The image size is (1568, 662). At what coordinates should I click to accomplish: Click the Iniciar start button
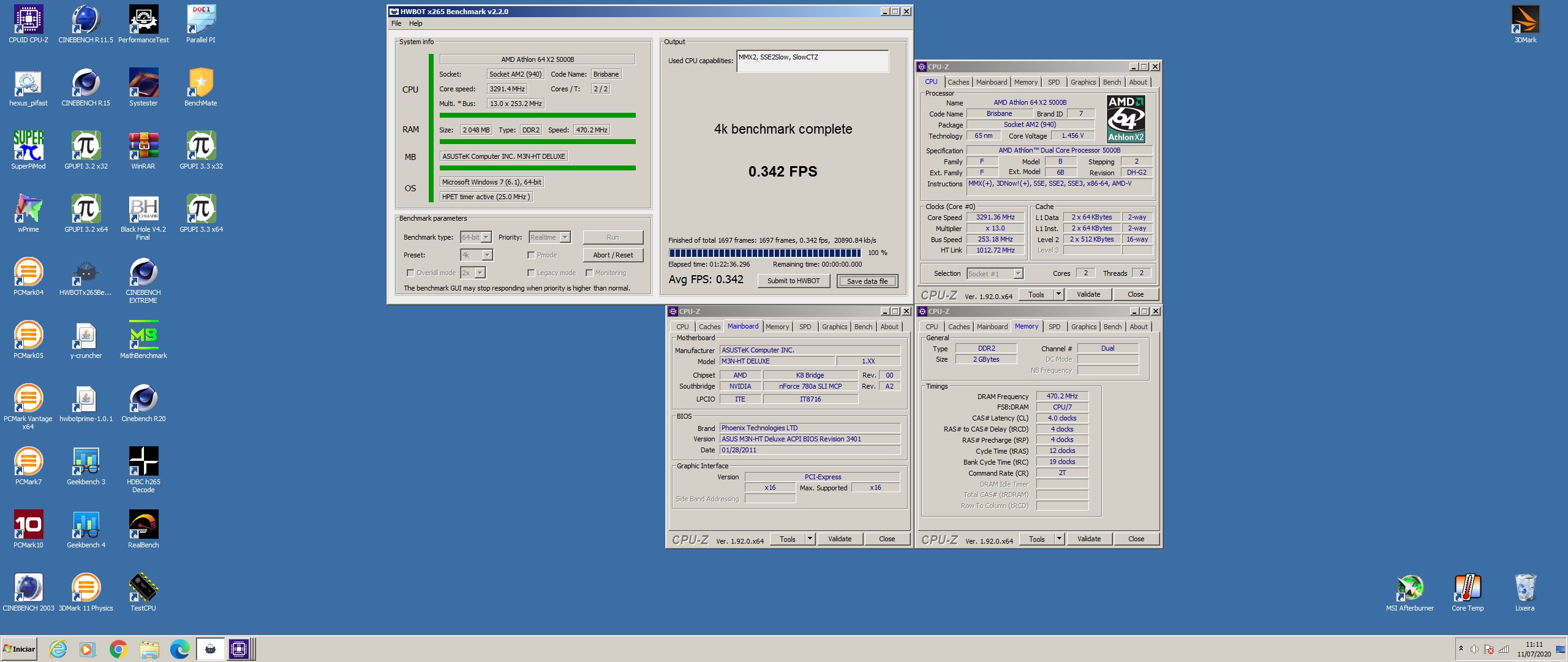[x=19, y=649]
